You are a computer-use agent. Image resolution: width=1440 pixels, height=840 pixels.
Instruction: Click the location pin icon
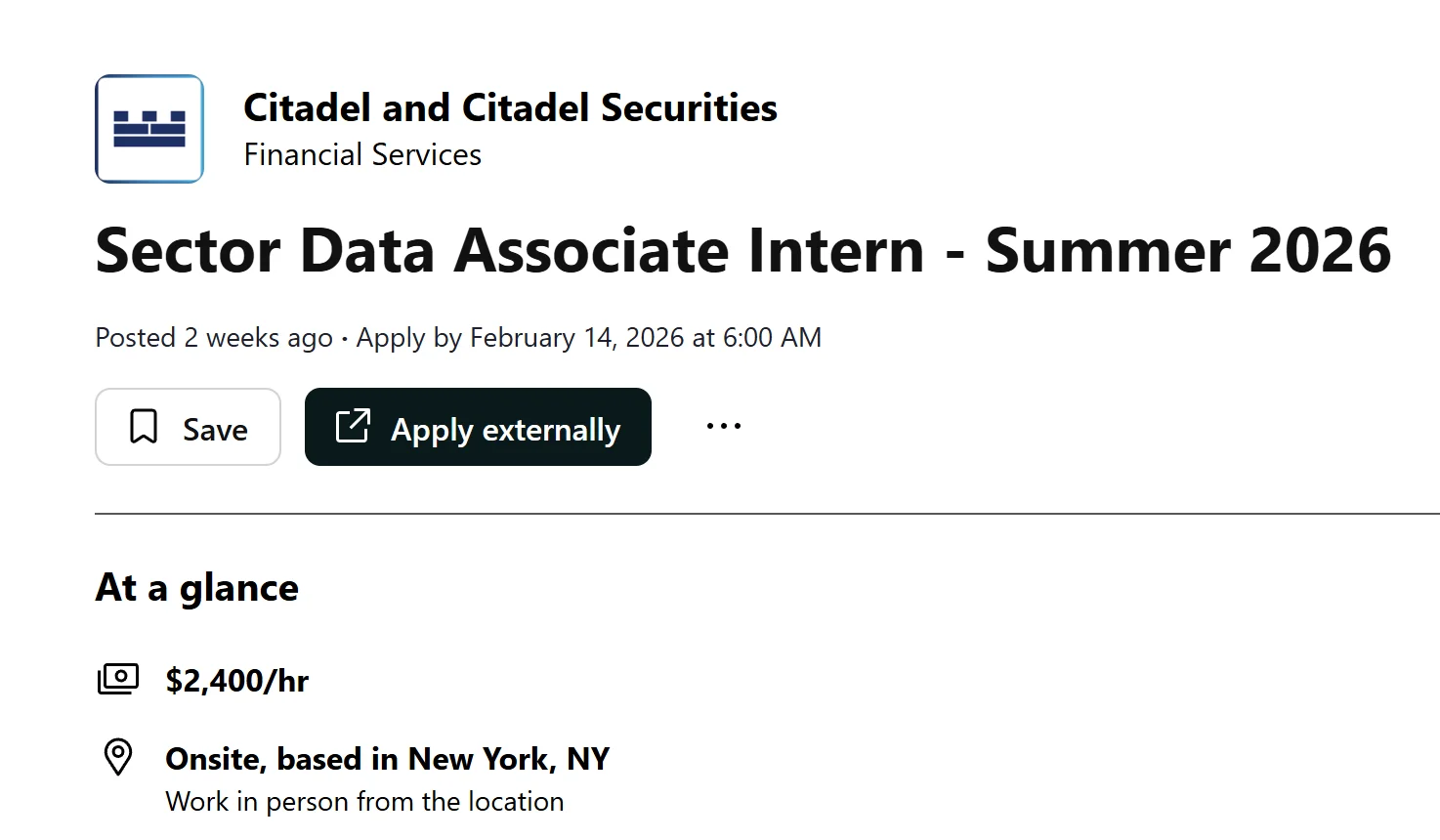[118, 757]
